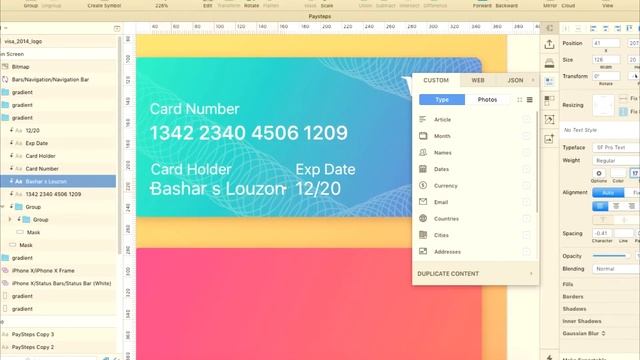
Task: Click the Character spacing field
Action: 602,233
